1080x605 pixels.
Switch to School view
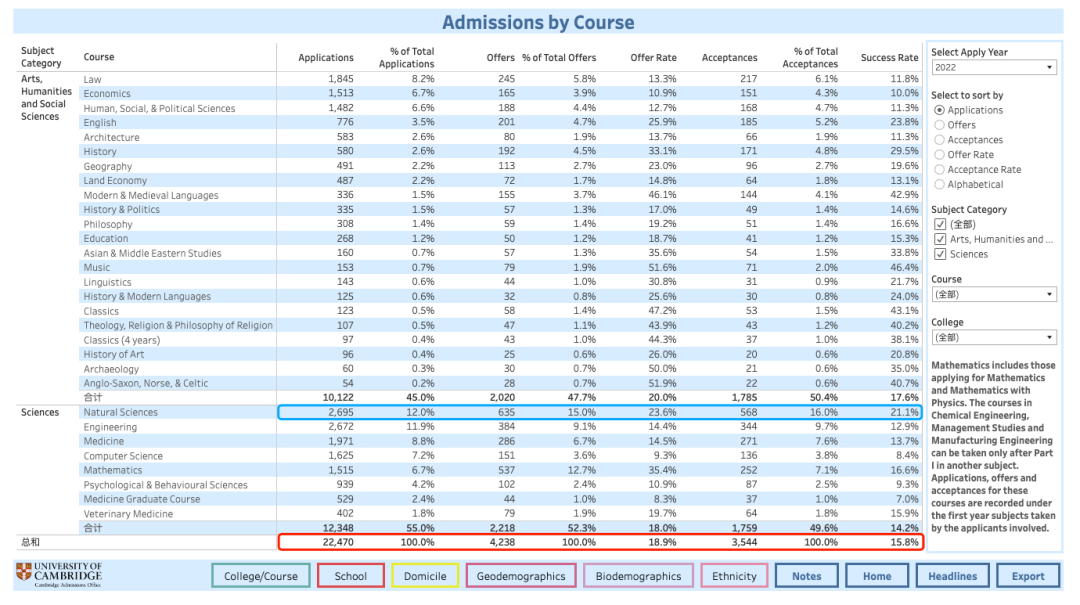click(351, 576)
